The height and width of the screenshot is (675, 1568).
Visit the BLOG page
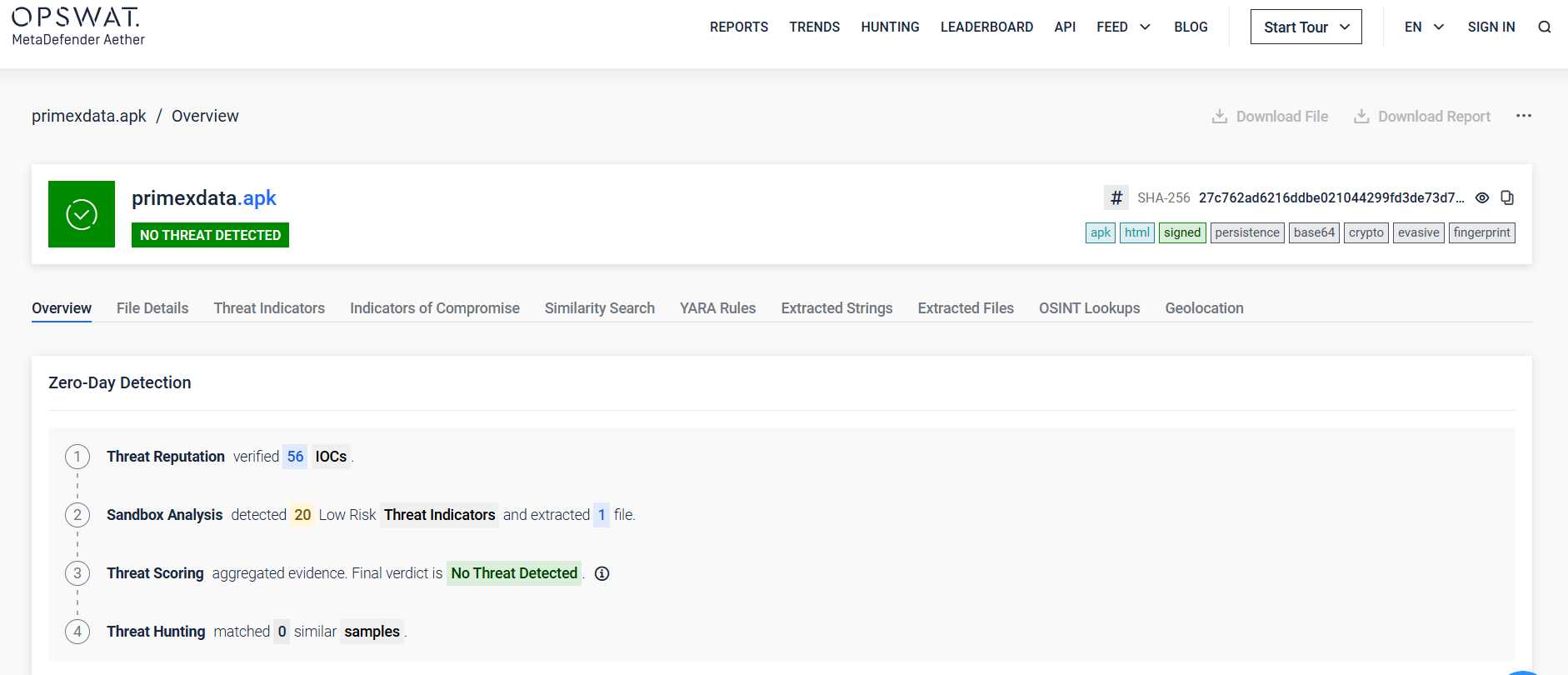(1191, 27)
